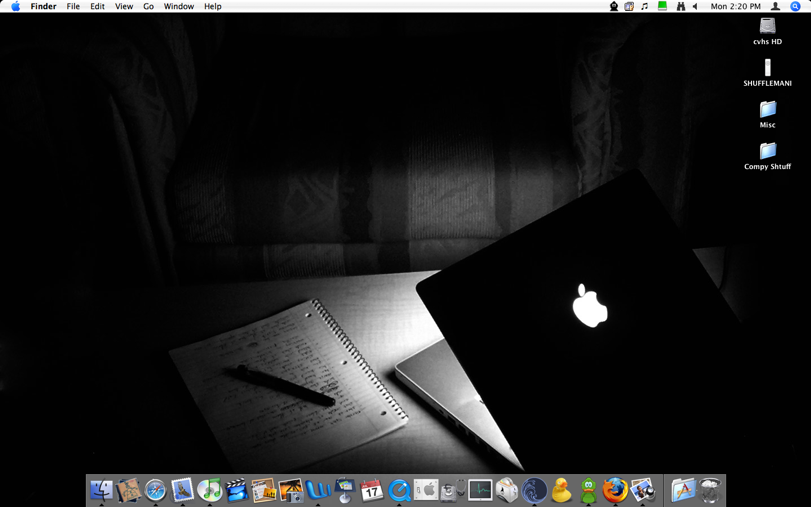Launch Cyberduck yellow duck icon
This screenshot has width=811, height=507.
pos(561,490)
